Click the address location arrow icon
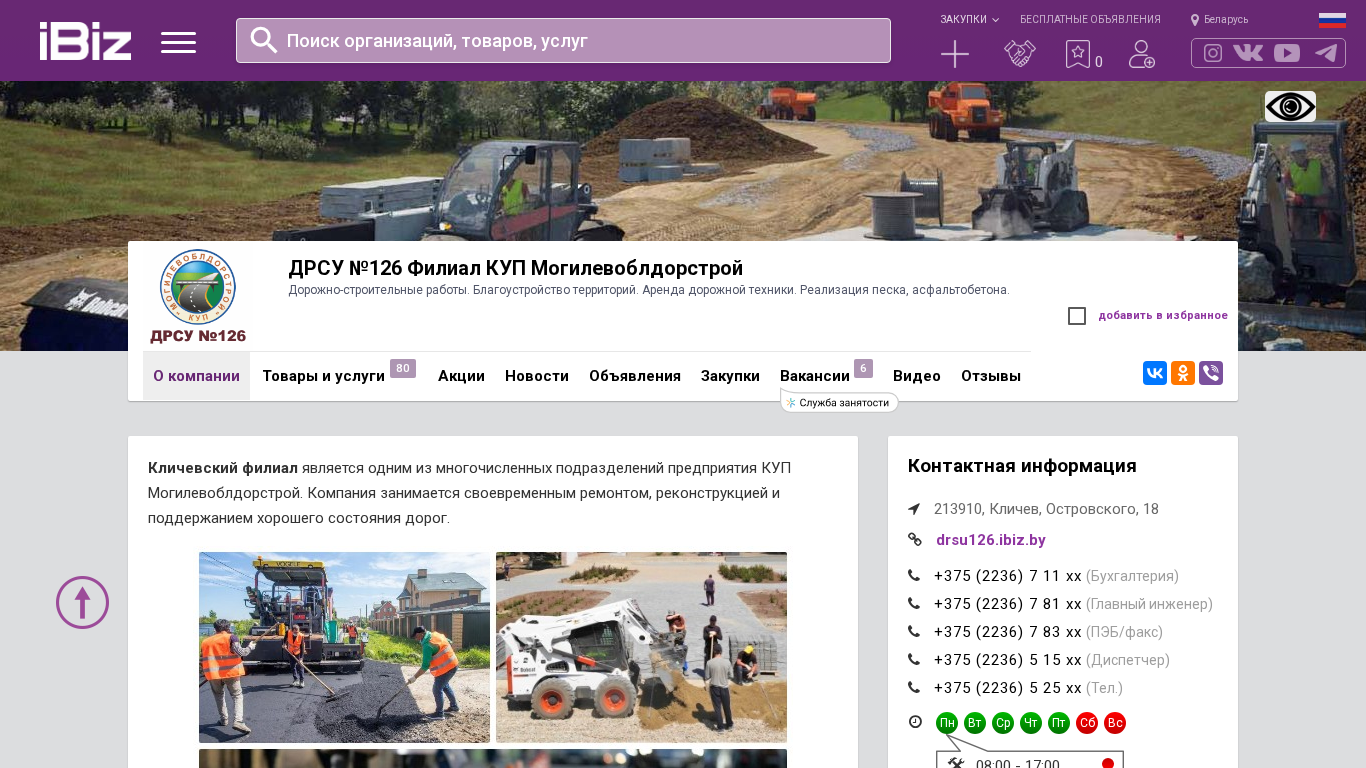1366x768 pixels. tap(914, 509)
